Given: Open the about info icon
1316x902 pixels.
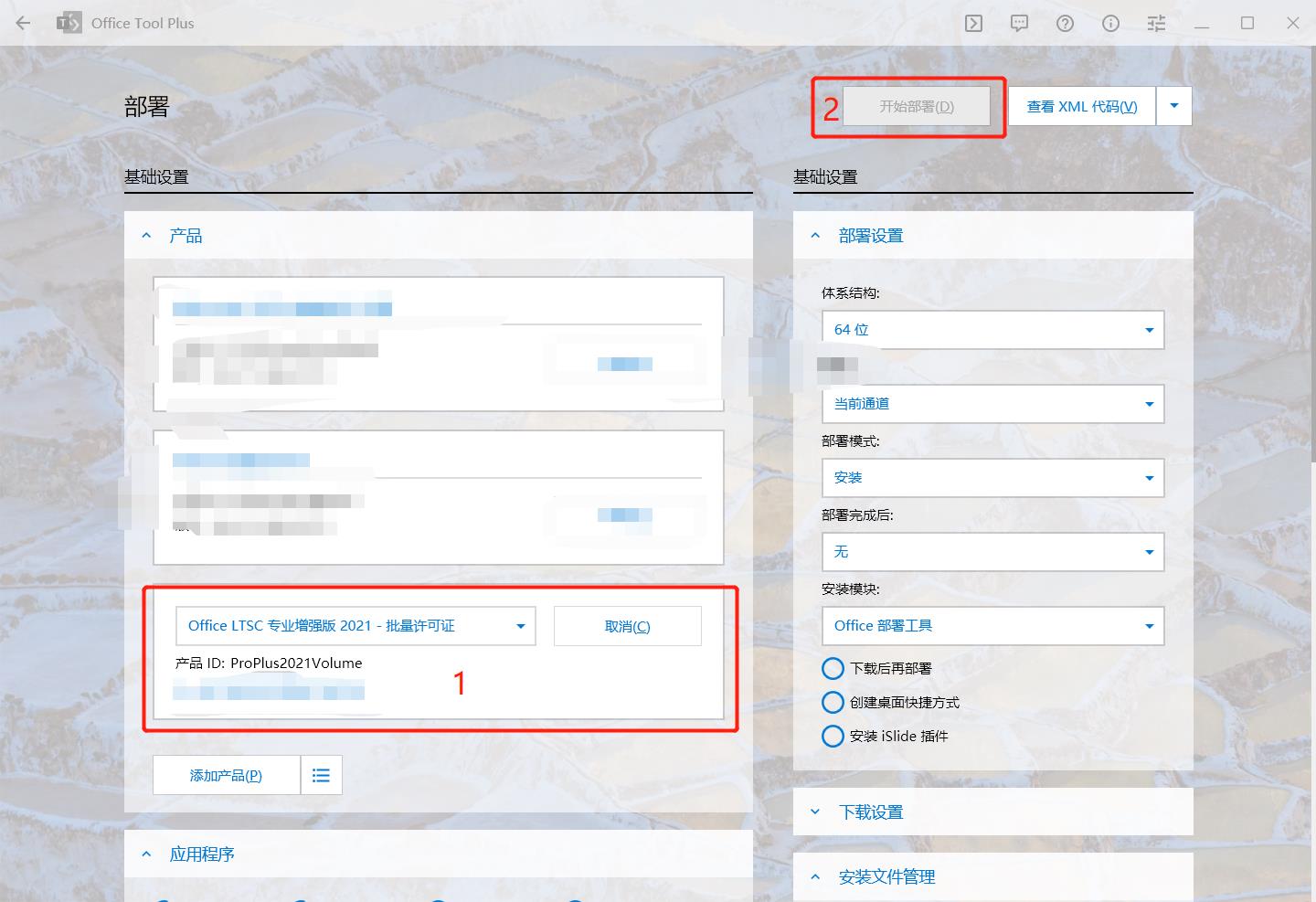Looking at the screenshot, I should click(1111, 24).
